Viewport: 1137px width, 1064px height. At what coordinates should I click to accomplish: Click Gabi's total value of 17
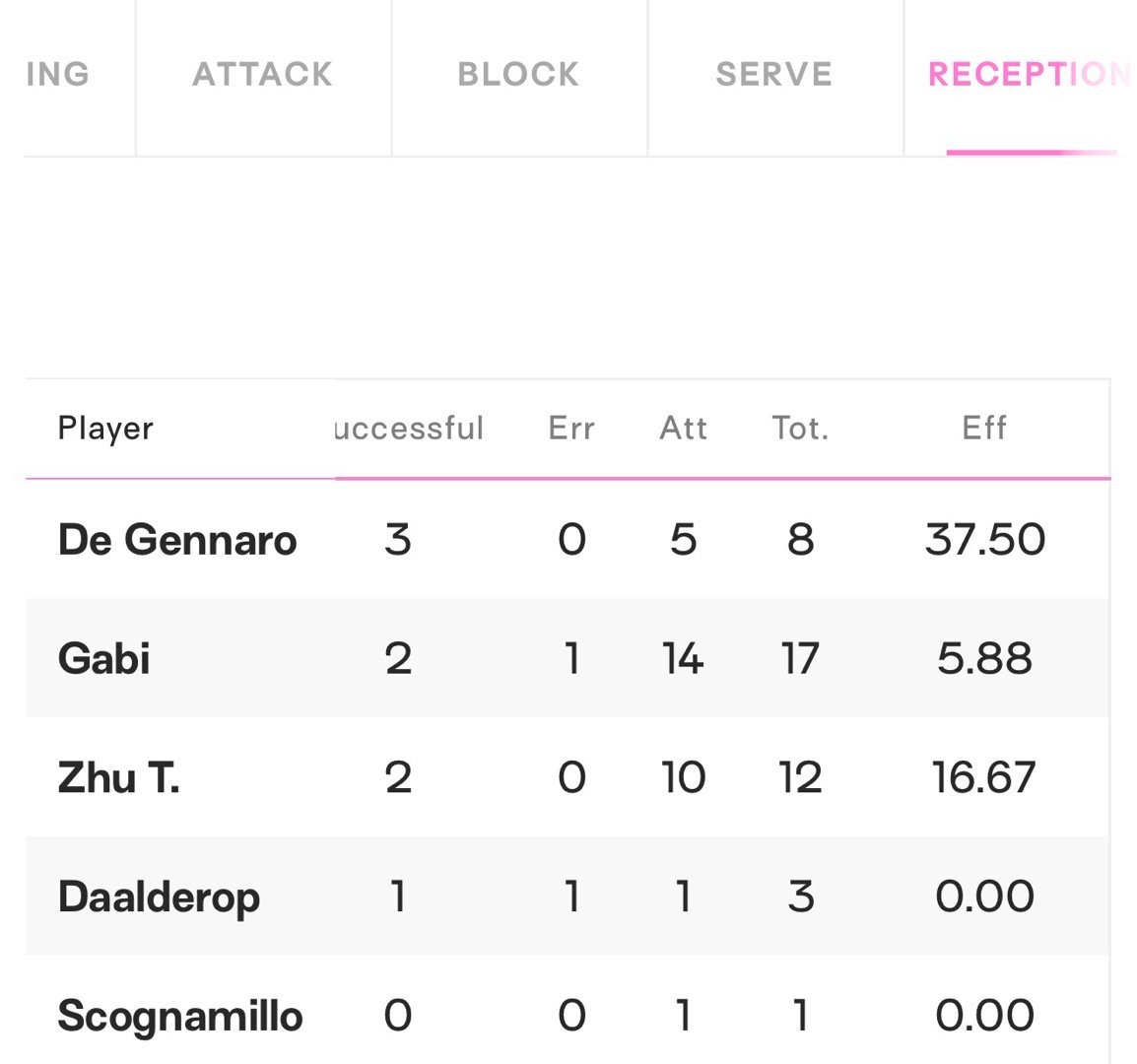[x=800, y=658]
